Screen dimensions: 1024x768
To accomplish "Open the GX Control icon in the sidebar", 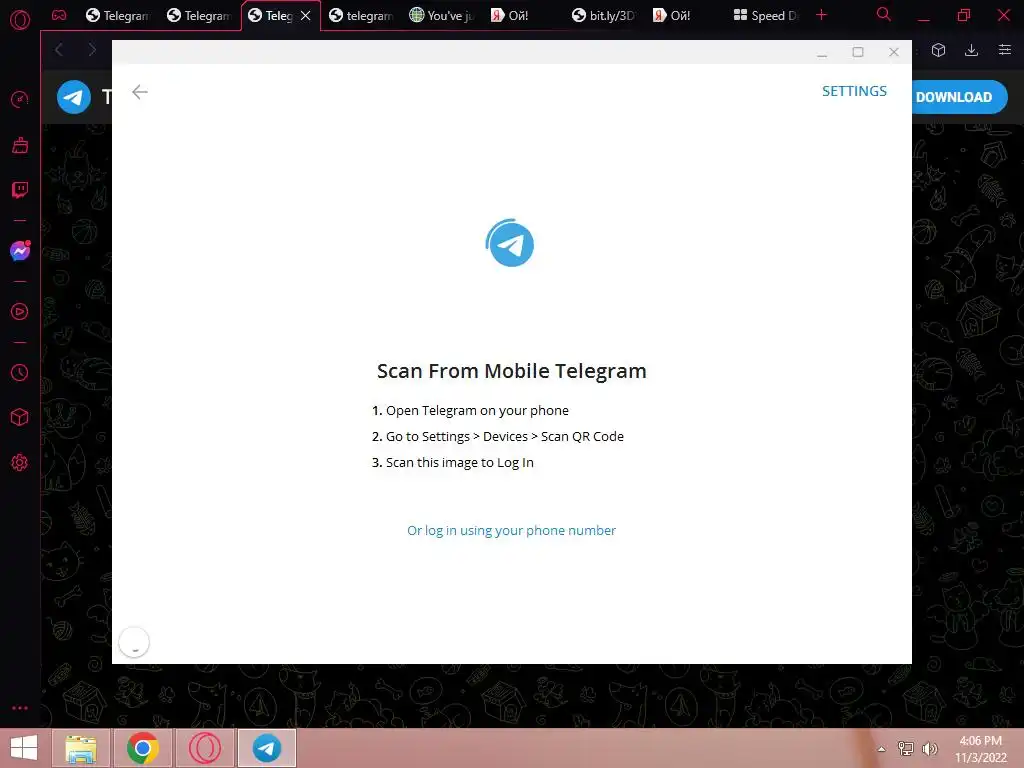I will [20, 99].
